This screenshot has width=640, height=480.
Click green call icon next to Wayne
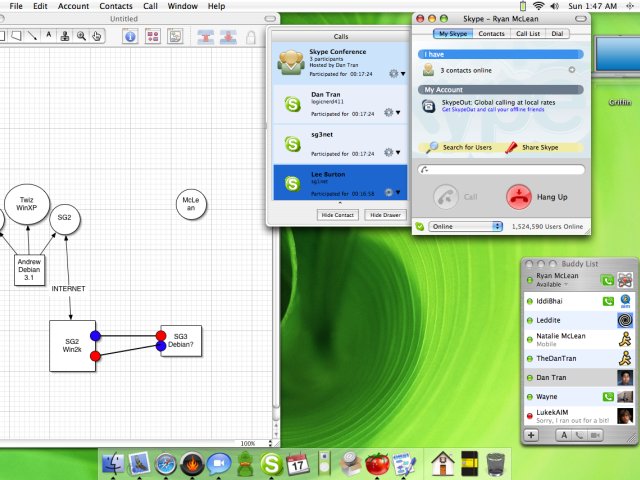coord(608,396)
